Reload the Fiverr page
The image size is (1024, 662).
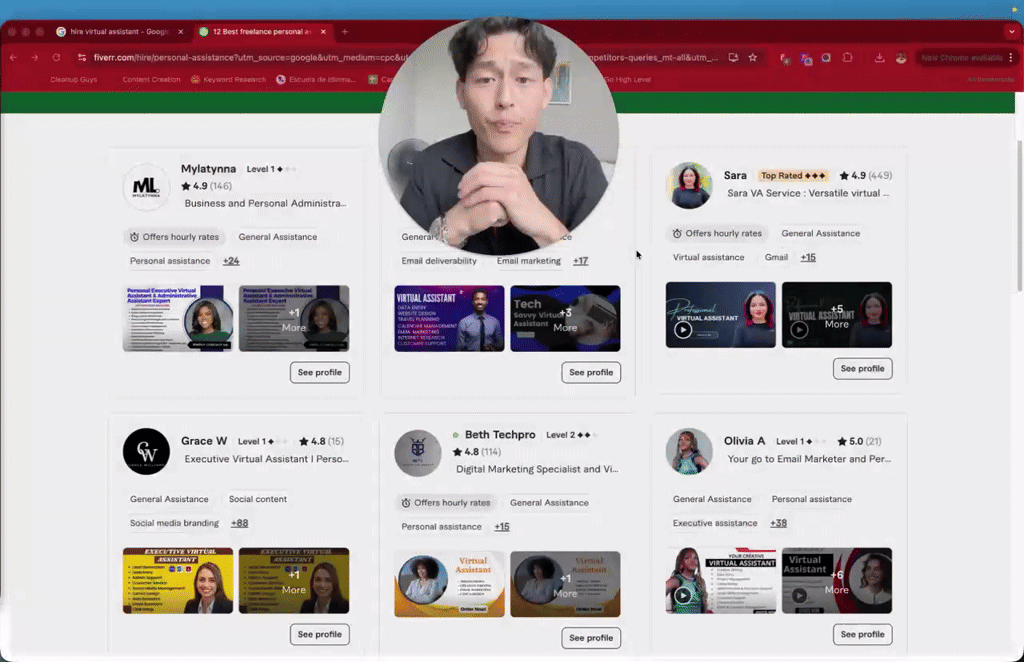pyautogui.click(x=56, y=57)
